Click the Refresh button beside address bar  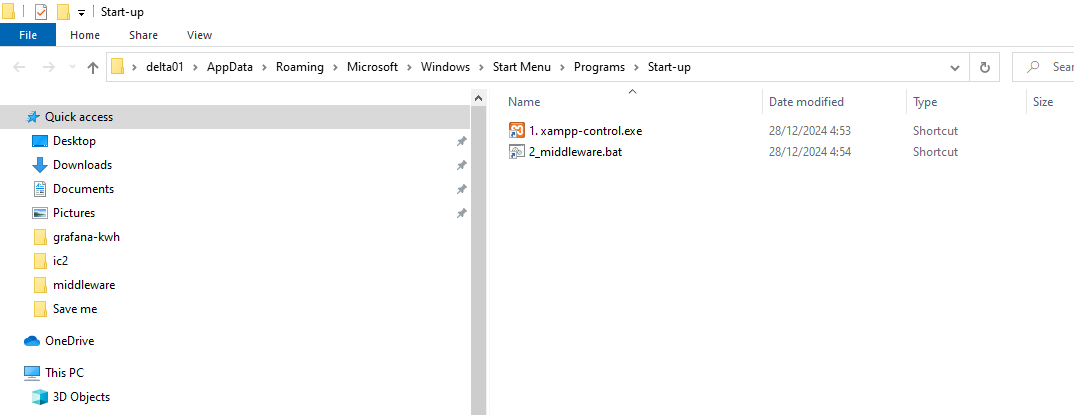985,67
